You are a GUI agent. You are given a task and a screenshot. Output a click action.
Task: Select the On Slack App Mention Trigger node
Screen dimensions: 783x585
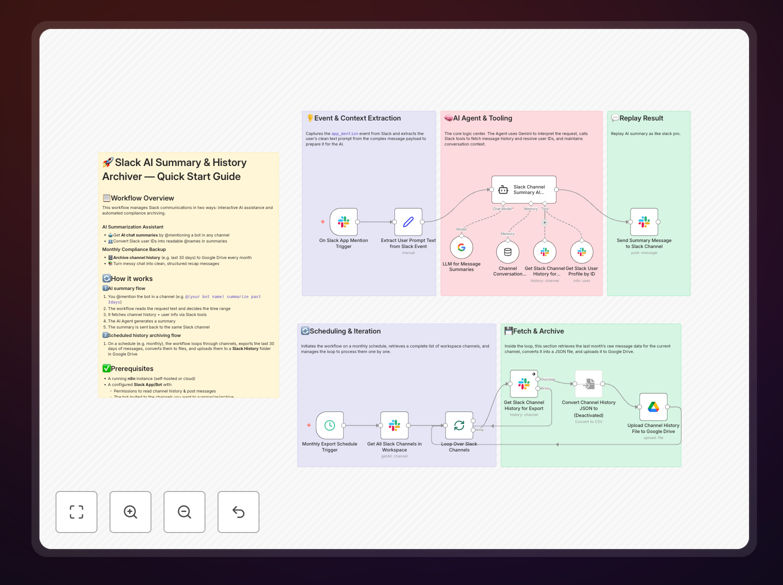click(344, 222)
